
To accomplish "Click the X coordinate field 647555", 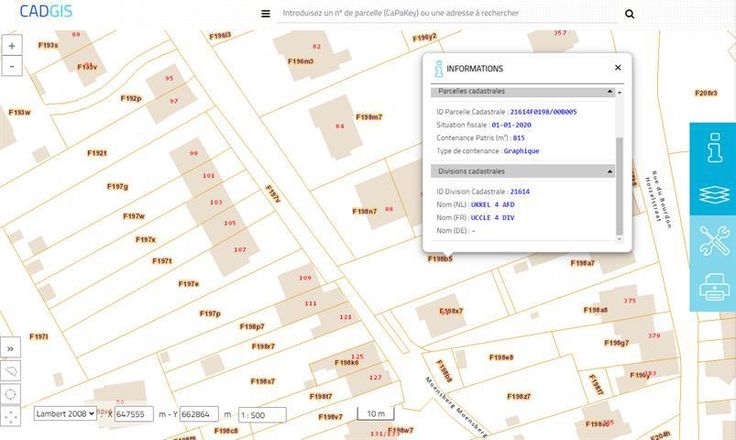I will coord(133,414).
